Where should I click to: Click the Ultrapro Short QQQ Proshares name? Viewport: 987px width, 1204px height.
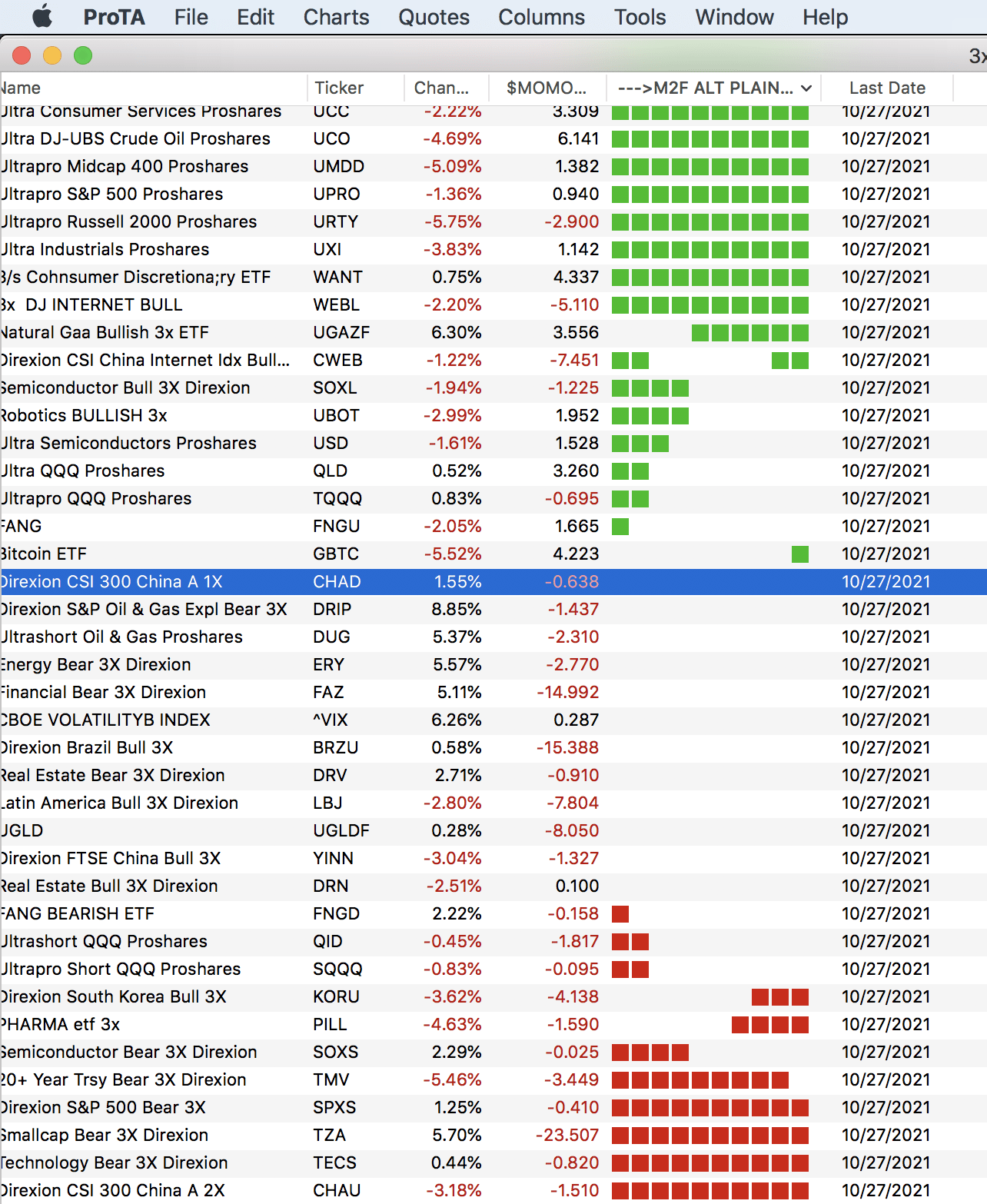(x=121, y=969)
